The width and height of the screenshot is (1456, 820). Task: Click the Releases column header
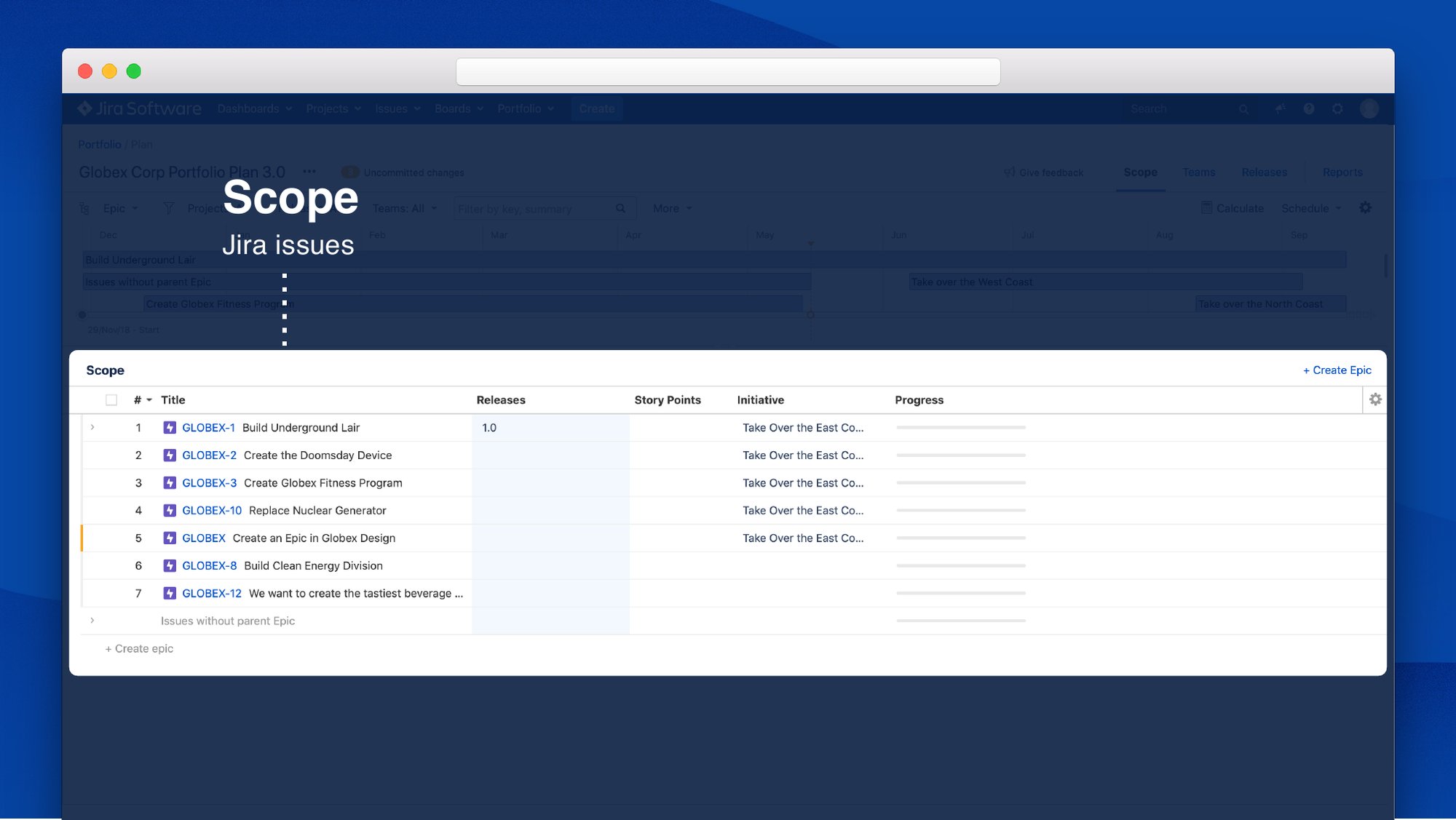(501, 400)
